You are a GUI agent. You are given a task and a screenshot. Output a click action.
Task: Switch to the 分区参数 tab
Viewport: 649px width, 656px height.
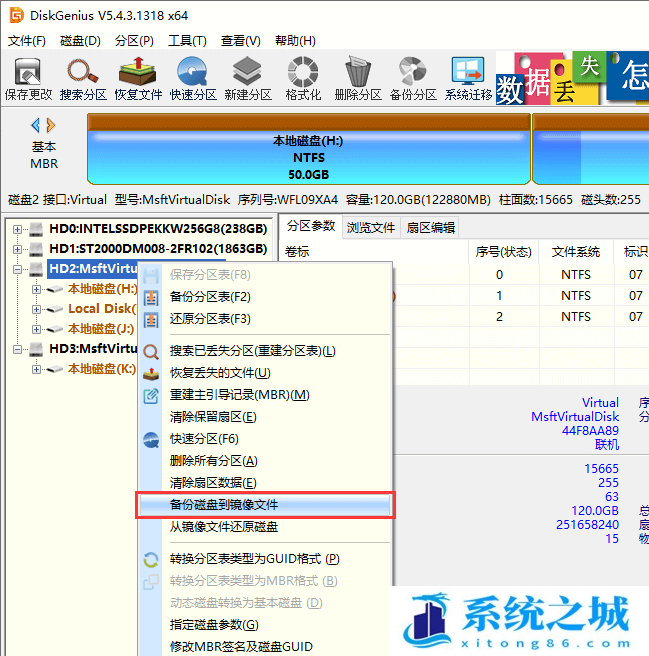click(x=311, y=226)
